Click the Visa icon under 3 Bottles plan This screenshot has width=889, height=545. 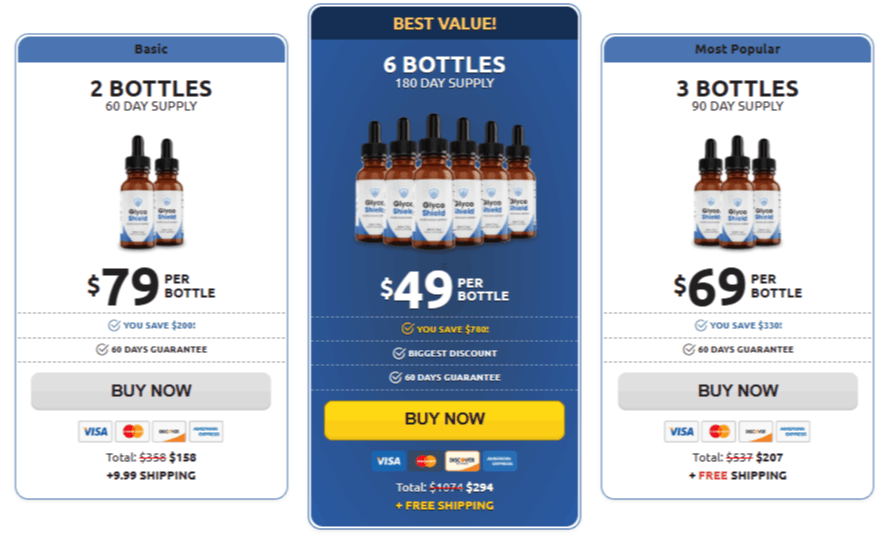point(681,432)
